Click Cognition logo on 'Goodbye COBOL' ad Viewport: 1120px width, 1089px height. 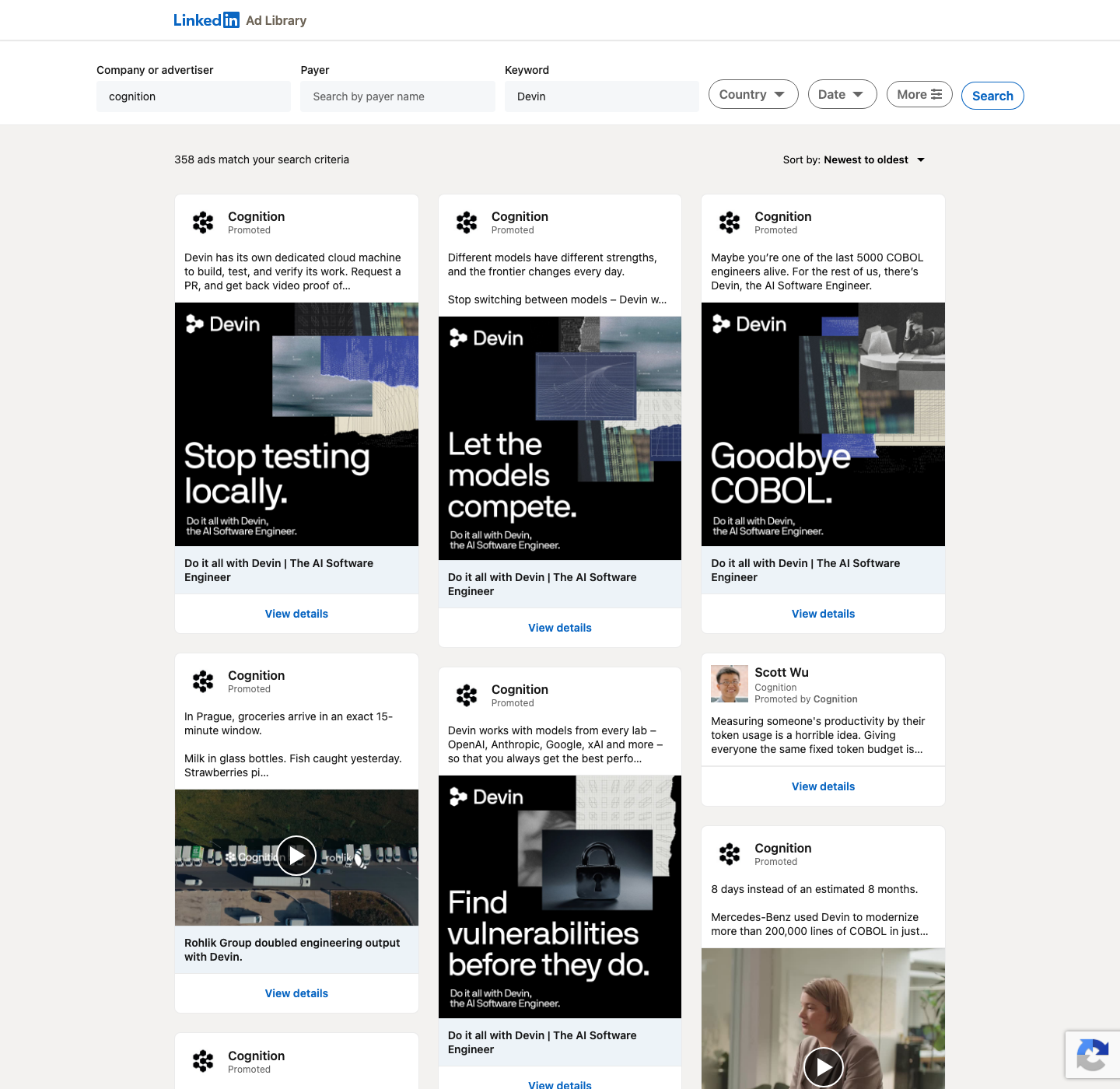click(x=730, y=222)
